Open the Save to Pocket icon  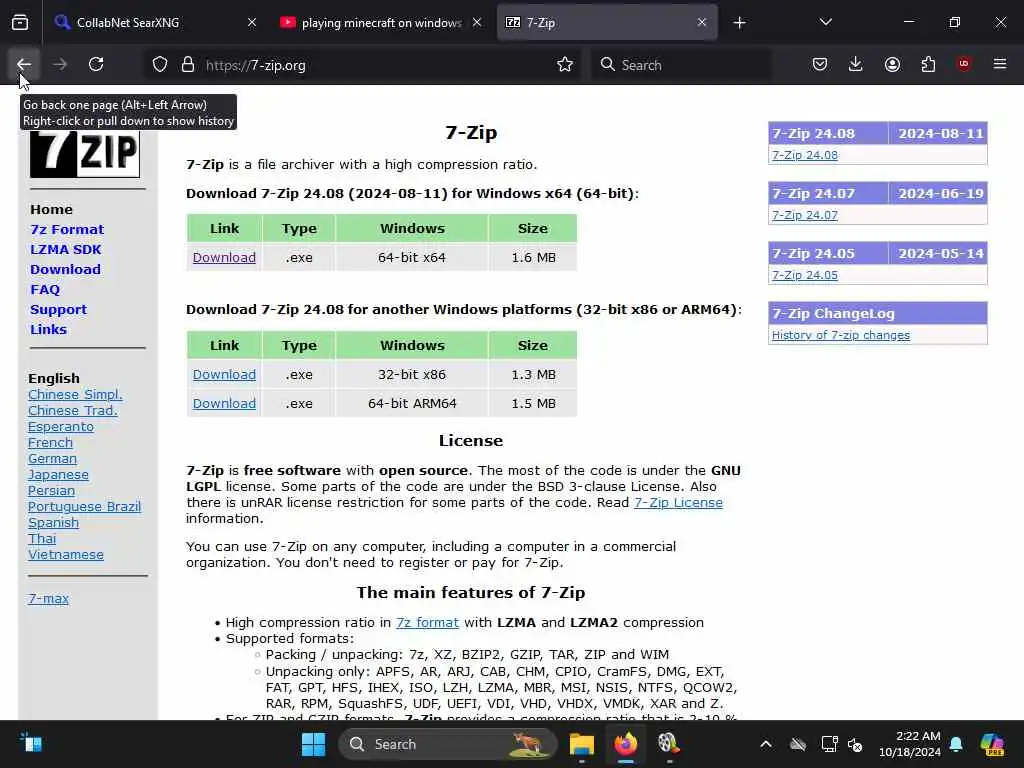(x=820, y=65)
